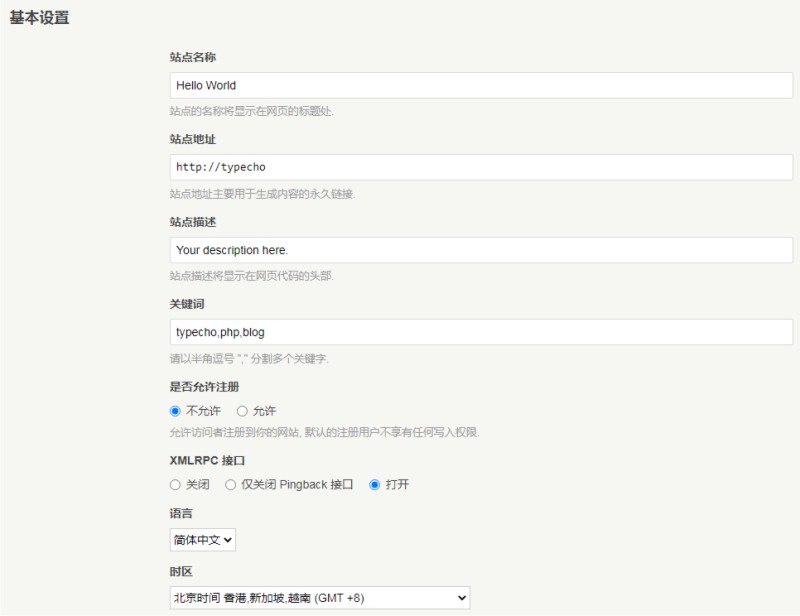Click the 站点描述 field with Your description here

(481, 250)
